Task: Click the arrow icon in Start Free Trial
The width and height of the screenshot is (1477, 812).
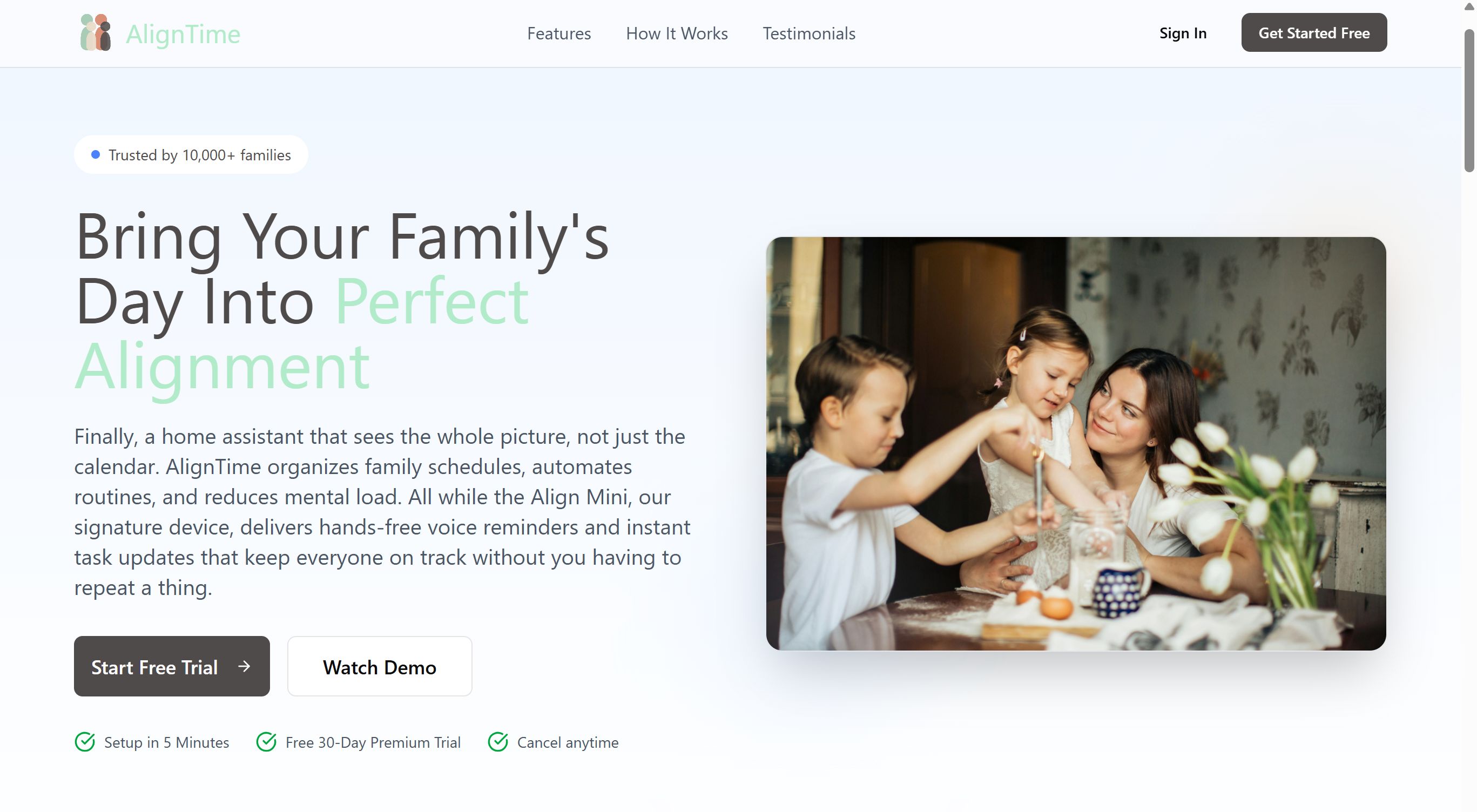Action: (x=244, y=666)
